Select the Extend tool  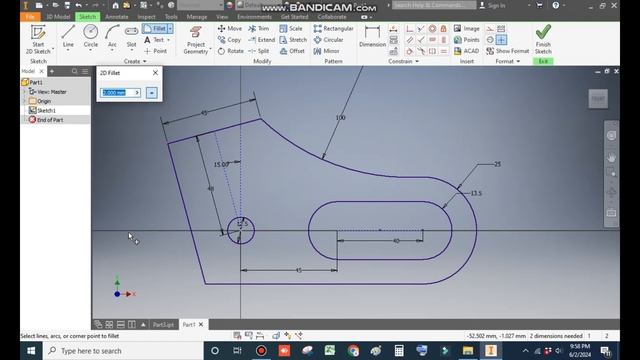pos(262,40)
